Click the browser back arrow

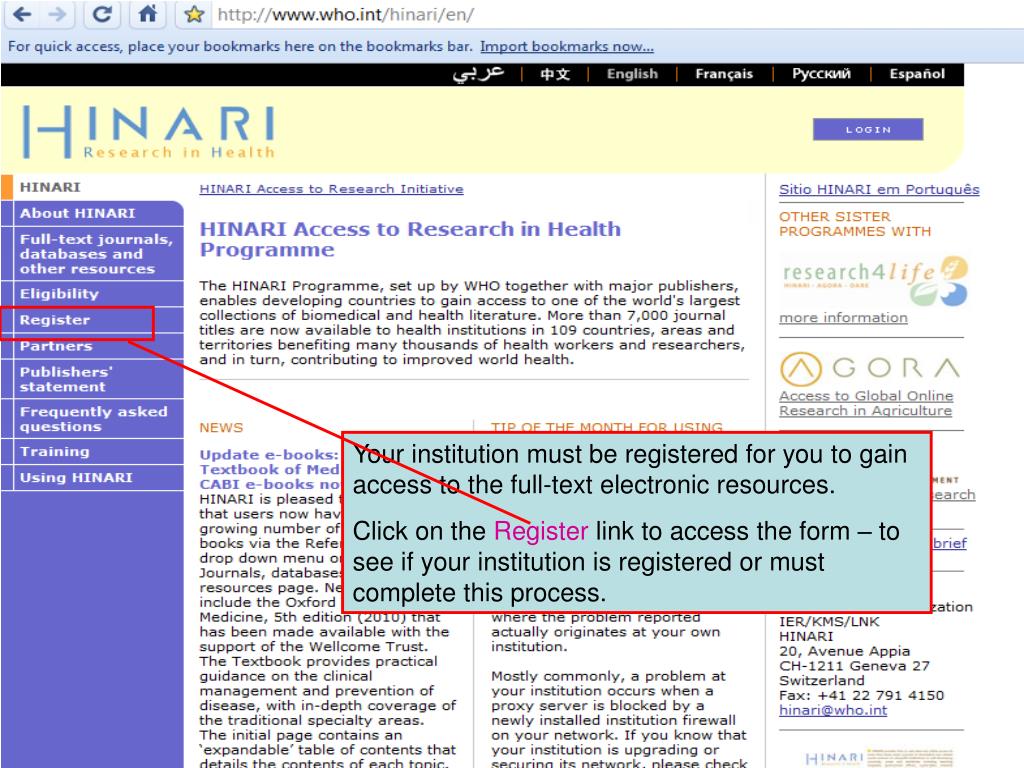22,14
